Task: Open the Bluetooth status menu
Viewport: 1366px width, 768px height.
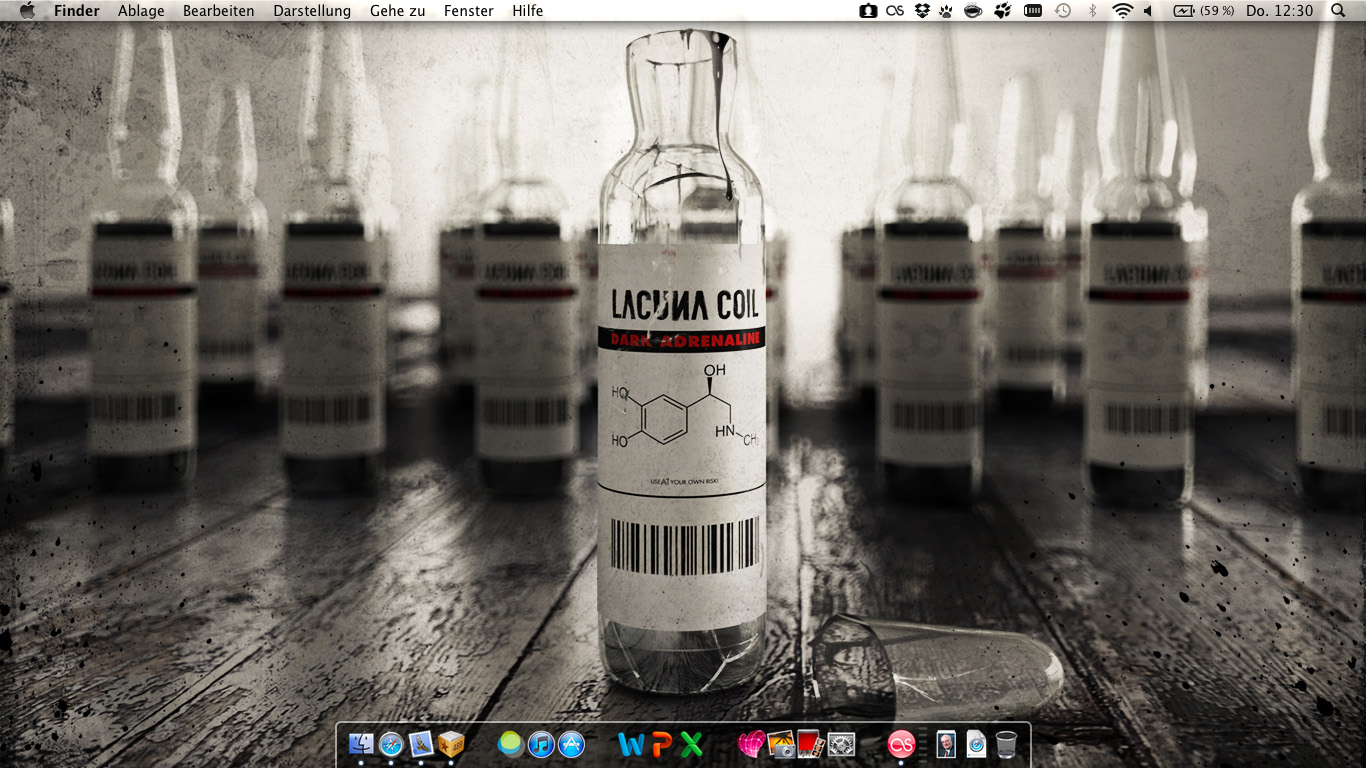Action: 1092,11
